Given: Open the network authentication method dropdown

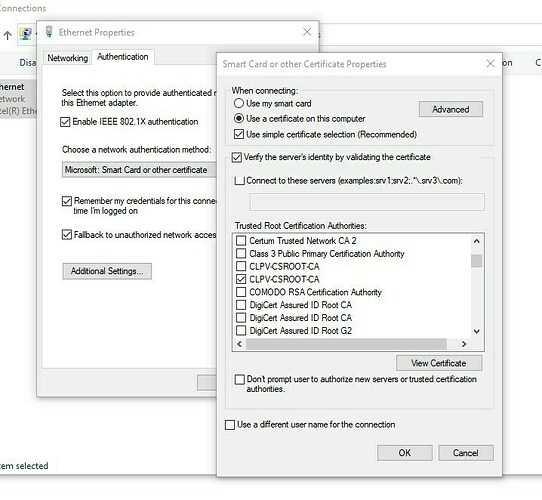Looking at the screenshot, I should click(139, 170).
